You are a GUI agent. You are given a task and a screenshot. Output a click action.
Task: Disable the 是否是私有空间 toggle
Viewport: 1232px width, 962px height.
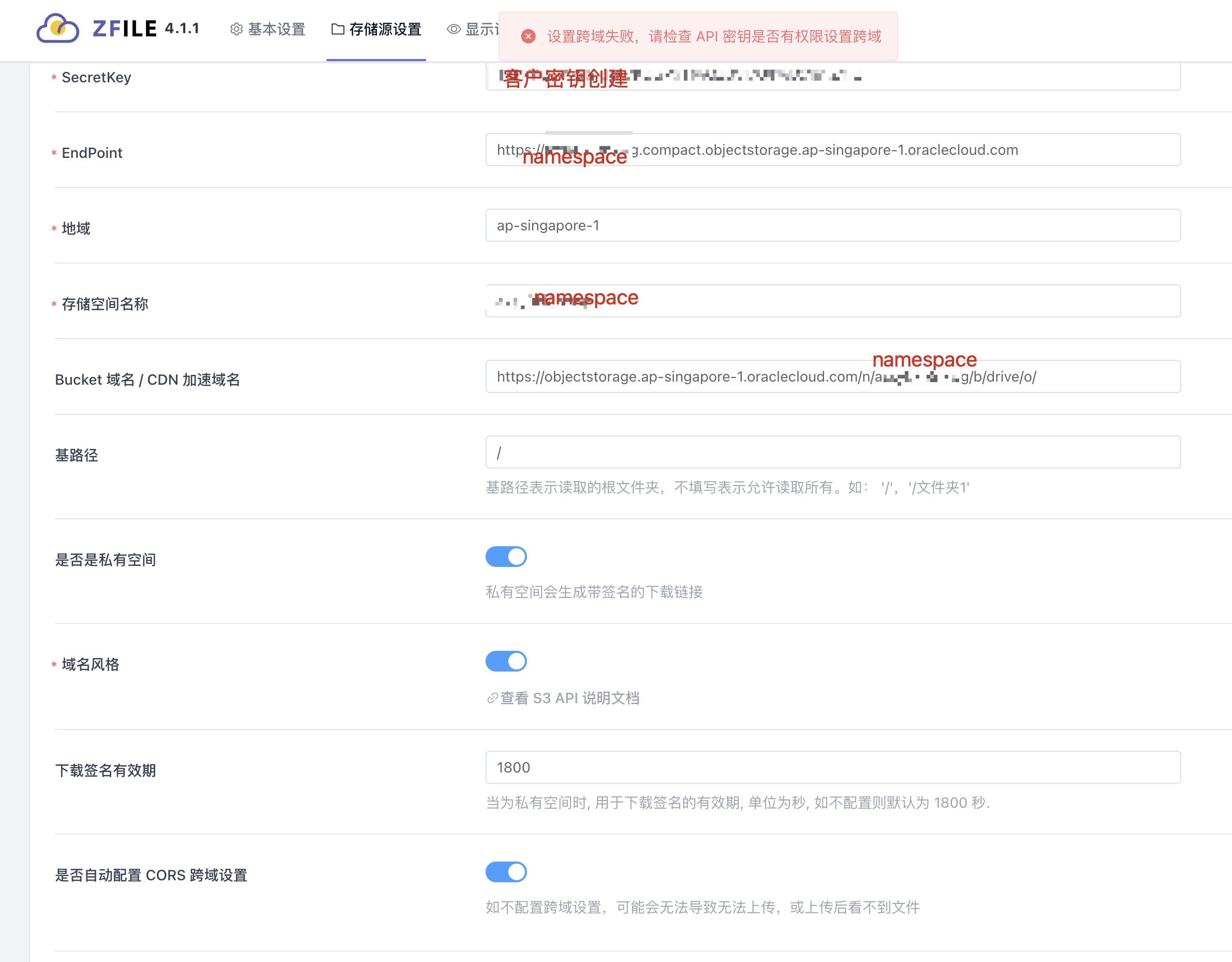[x=505, y=556]
